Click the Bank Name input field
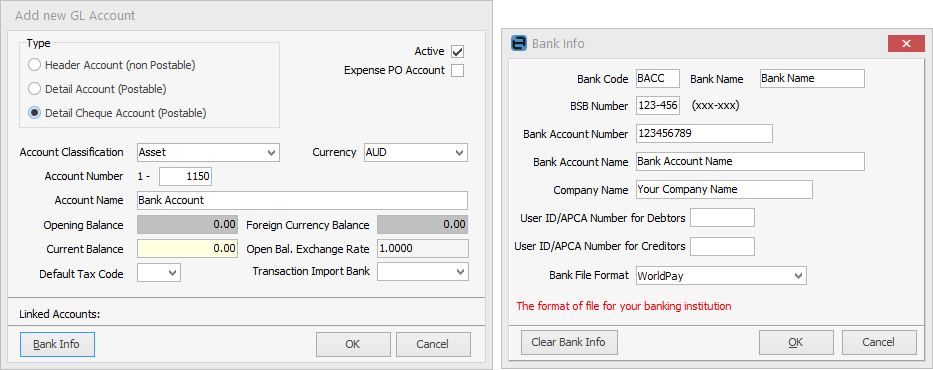Screen dimensions: 933x370 812,79
